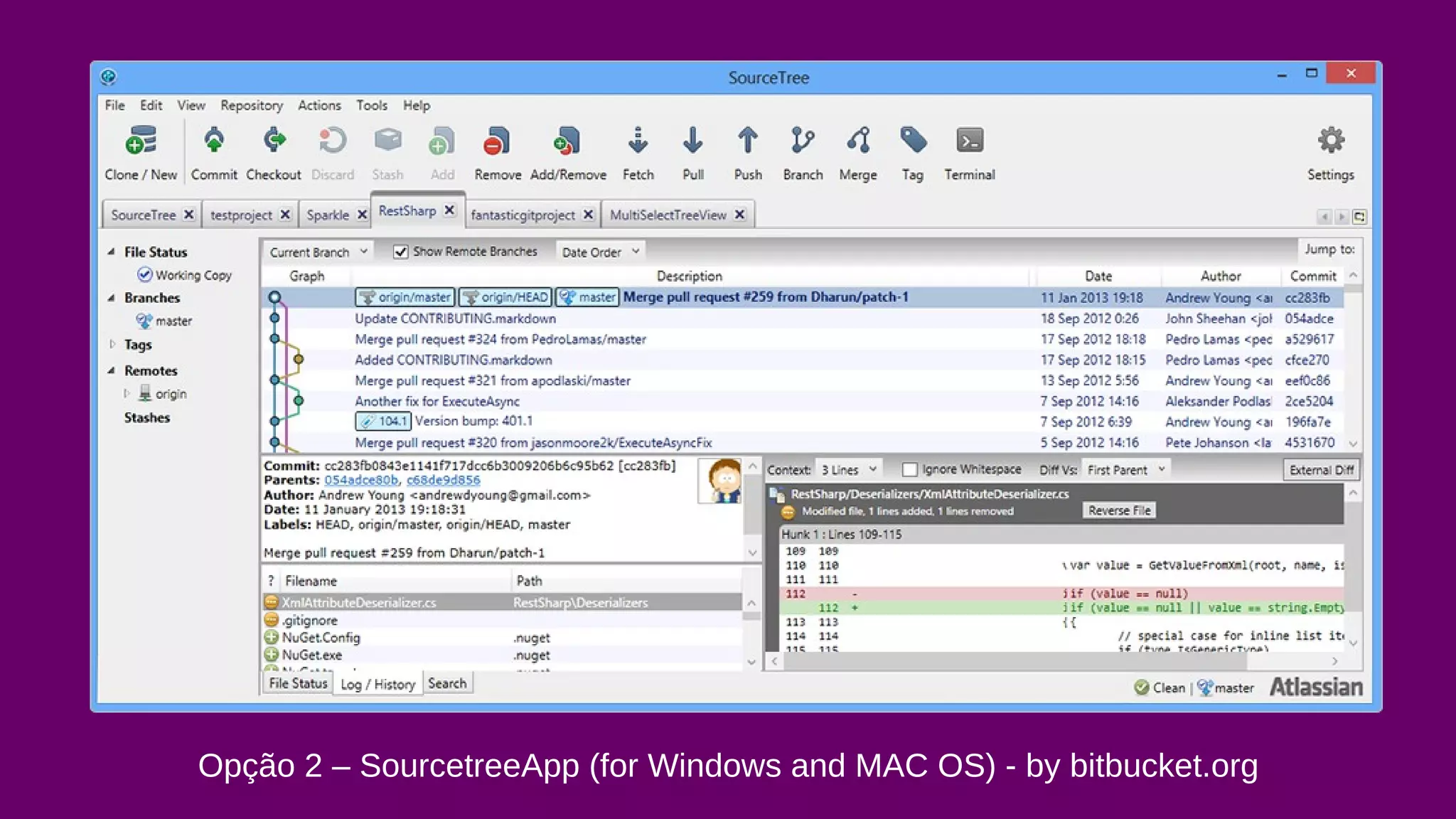Toggle Show Remote Branches checkbox
Screen dimensions: 1456x819
pyautogui.click(x=400, y=252)
